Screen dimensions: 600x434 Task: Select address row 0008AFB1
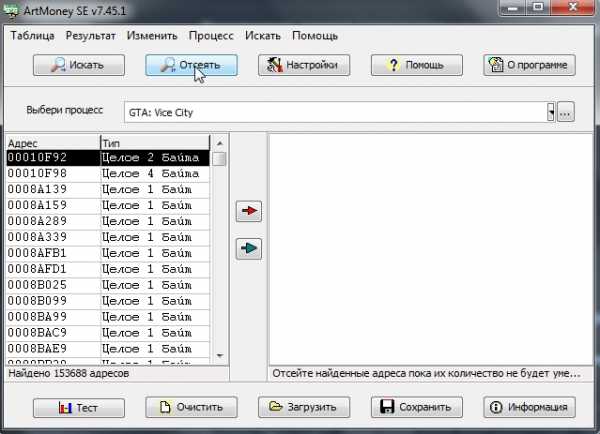tap(108, 253)
